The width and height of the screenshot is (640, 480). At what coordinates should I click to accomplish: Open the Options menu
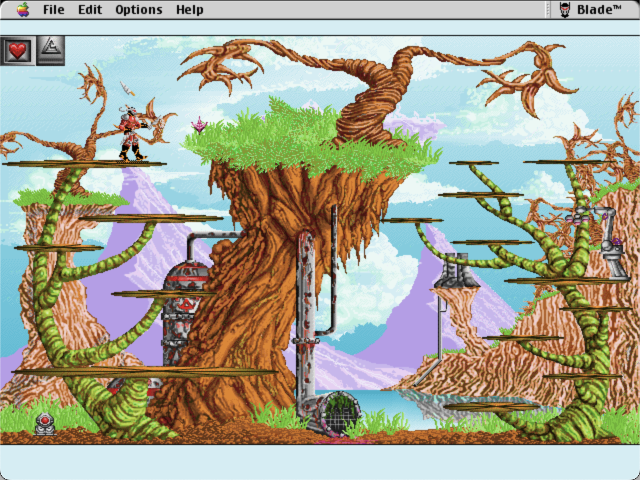pos(139,9)
